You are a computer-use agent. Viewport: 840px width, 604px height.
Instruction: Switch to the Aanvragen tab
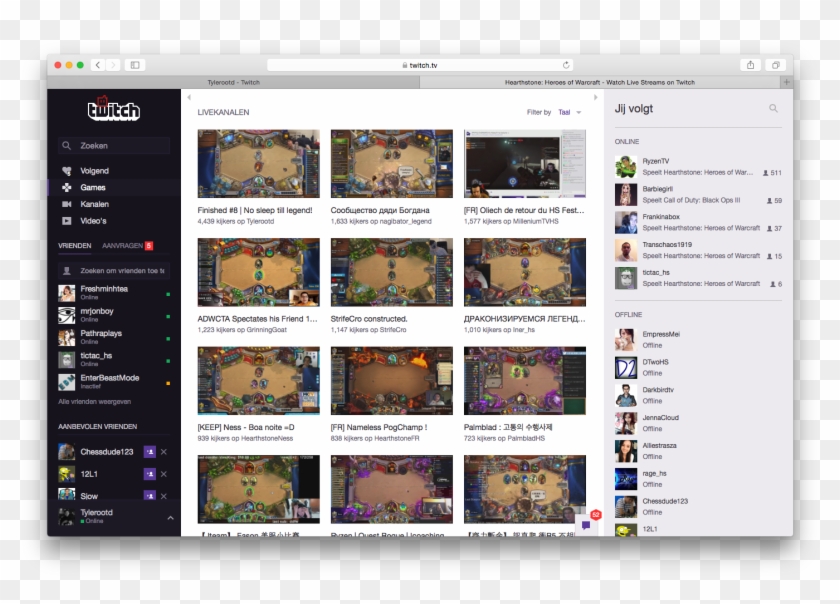click(122, 245)
